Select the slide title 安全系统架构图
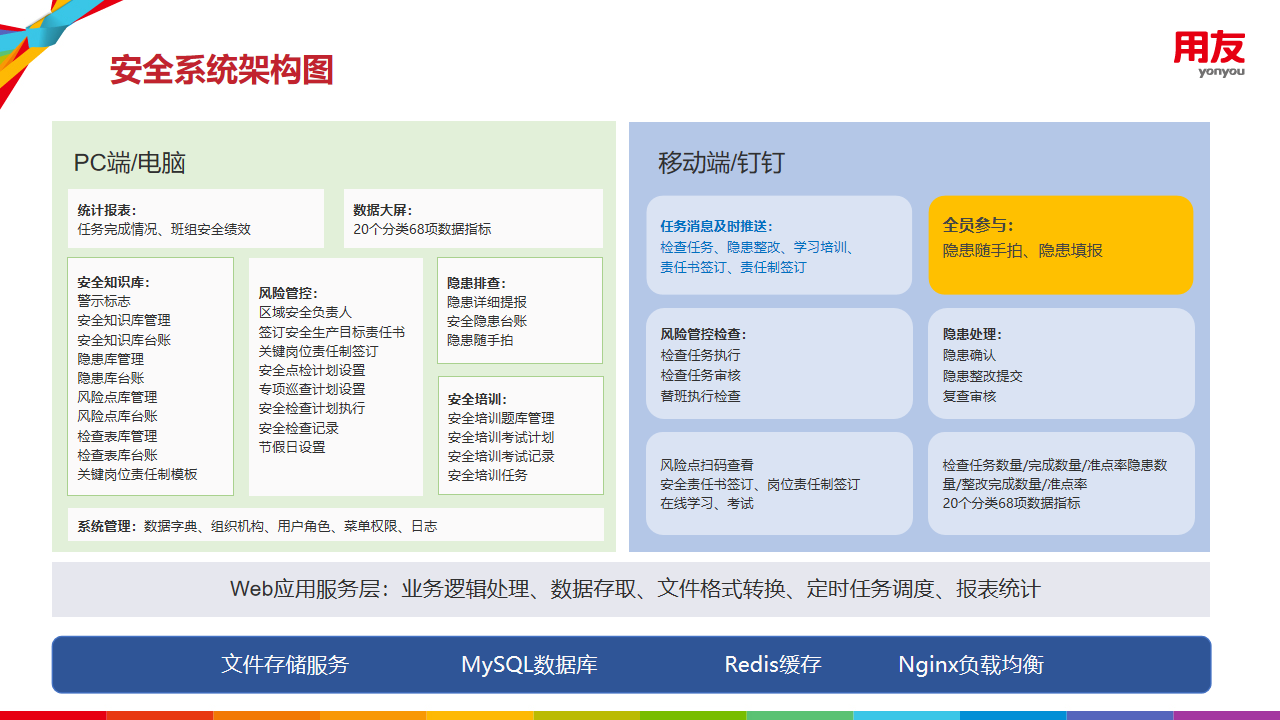The width and height of the screenshot is (1280, 720). click(221, 70)
